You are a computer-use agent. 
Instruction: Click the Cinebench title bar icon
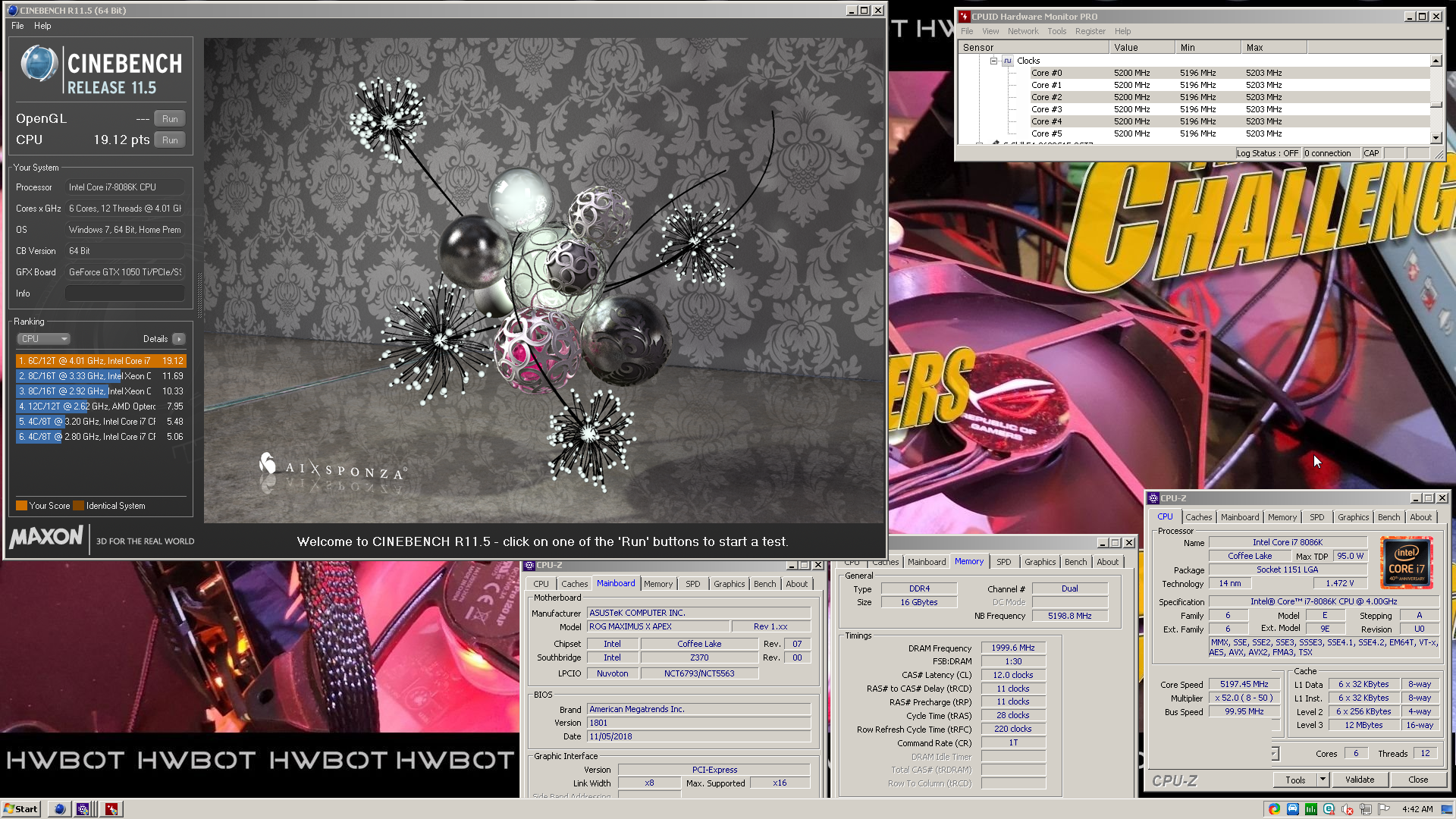[12, 11]
